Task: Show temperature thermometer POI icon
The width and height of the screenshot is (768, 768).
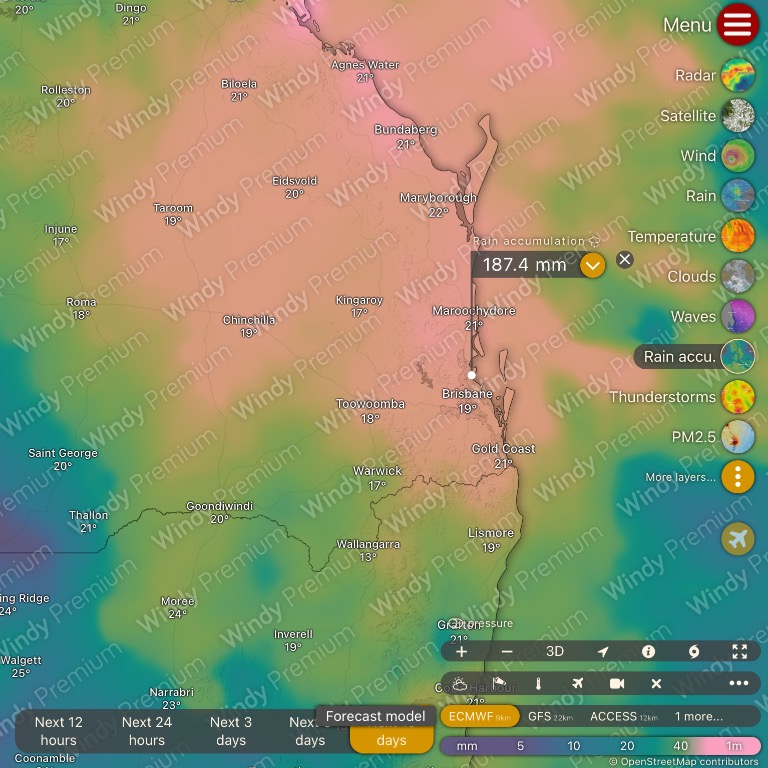Action: pyautogui.click(x=538, y=684)
